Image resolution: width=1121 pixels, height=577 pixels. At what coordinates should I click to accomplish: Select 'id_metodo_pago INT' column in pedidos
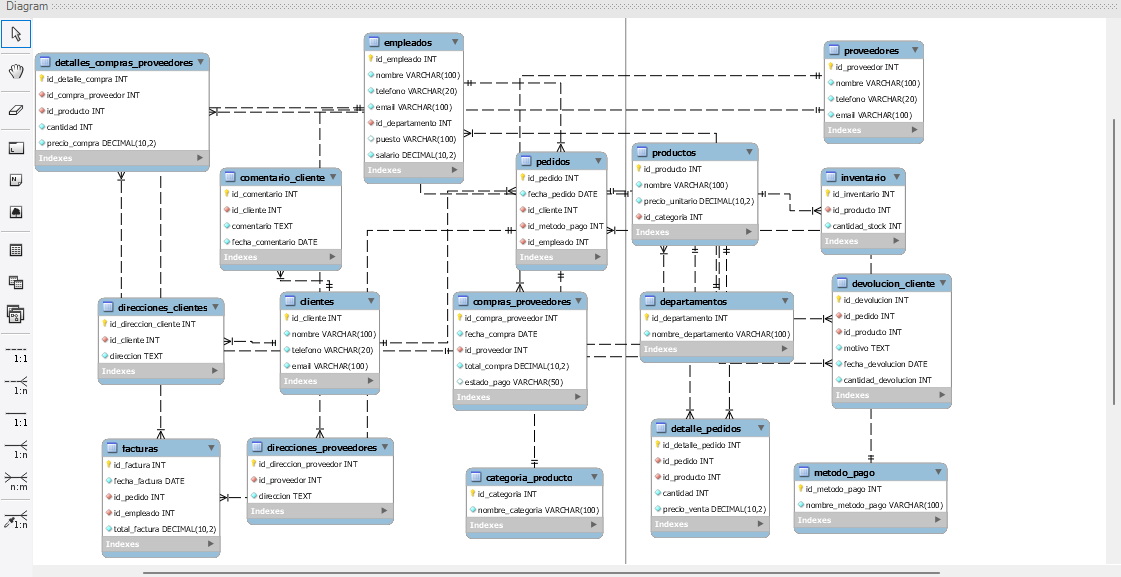[561, 226]
